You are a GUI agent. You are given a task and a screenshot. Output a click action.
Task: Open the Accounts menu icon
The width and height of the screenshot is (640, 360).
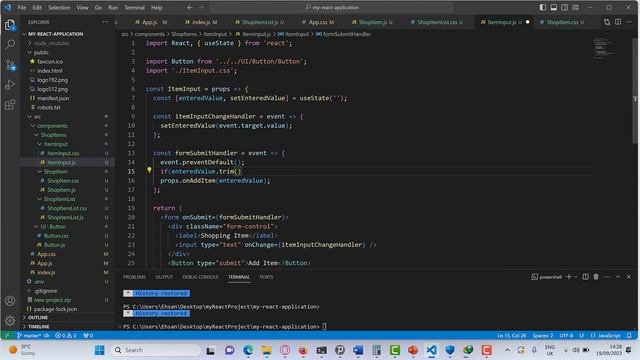[x=10, y=301]
